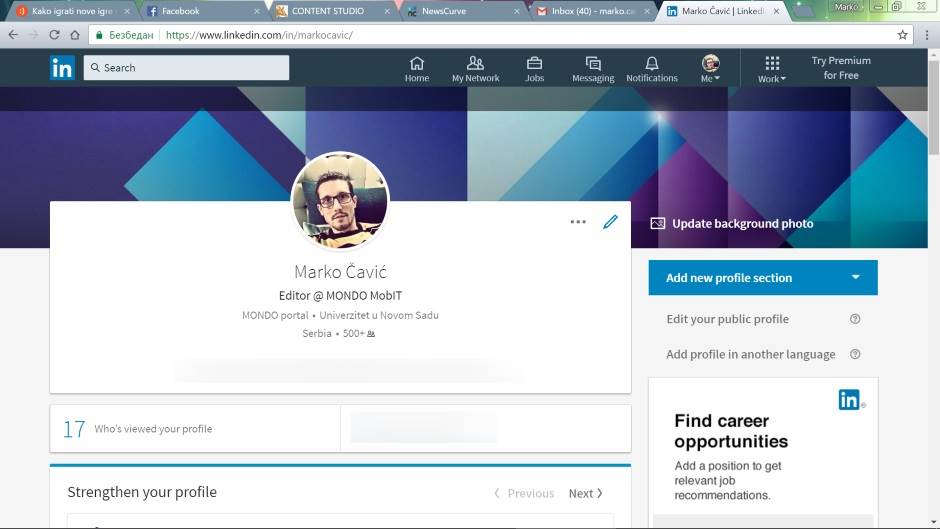
Task: Click Edit your public profile link
Action: pyautogui.click(x=727, y=319)
